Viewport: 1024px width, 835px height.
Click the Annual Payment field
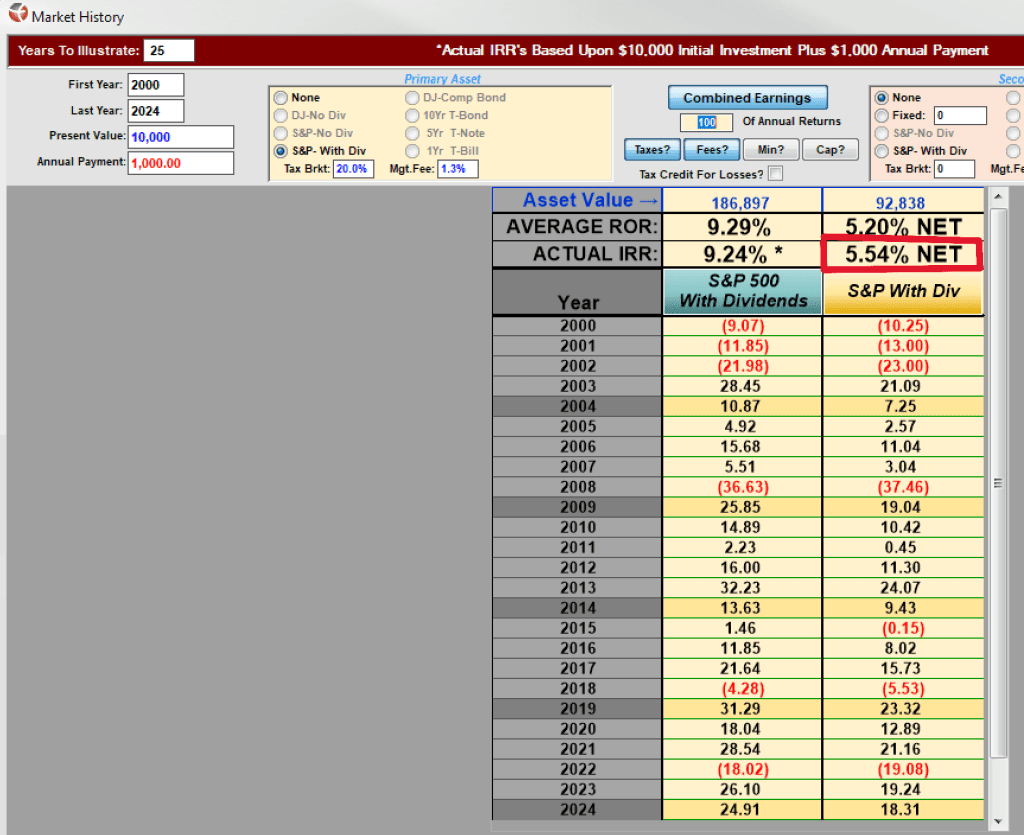(x=180, y=163)
